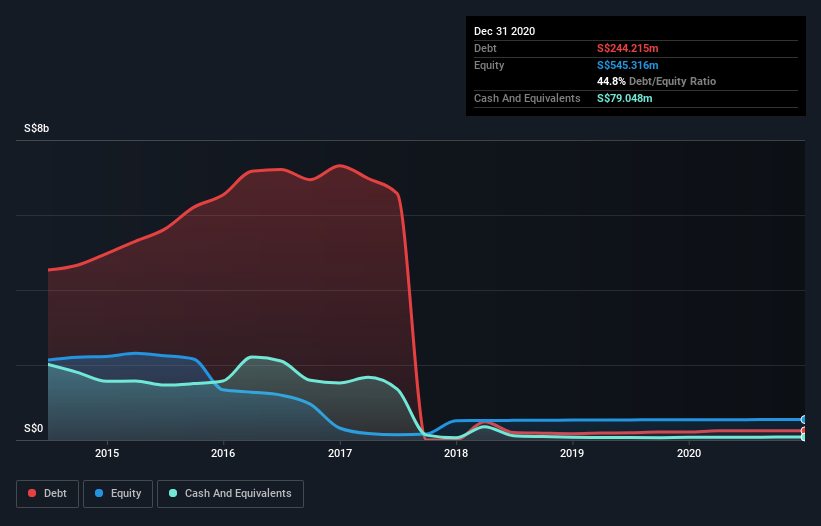The height and width of the screenshot is (526, 821).
Task: Click the Equity value S$545.316m
Action: [x=628, y=65]
